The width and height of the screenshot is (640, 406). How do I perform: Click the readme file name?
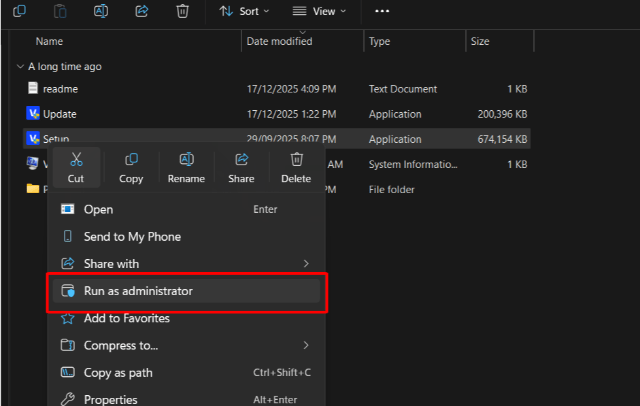point(60,89)
